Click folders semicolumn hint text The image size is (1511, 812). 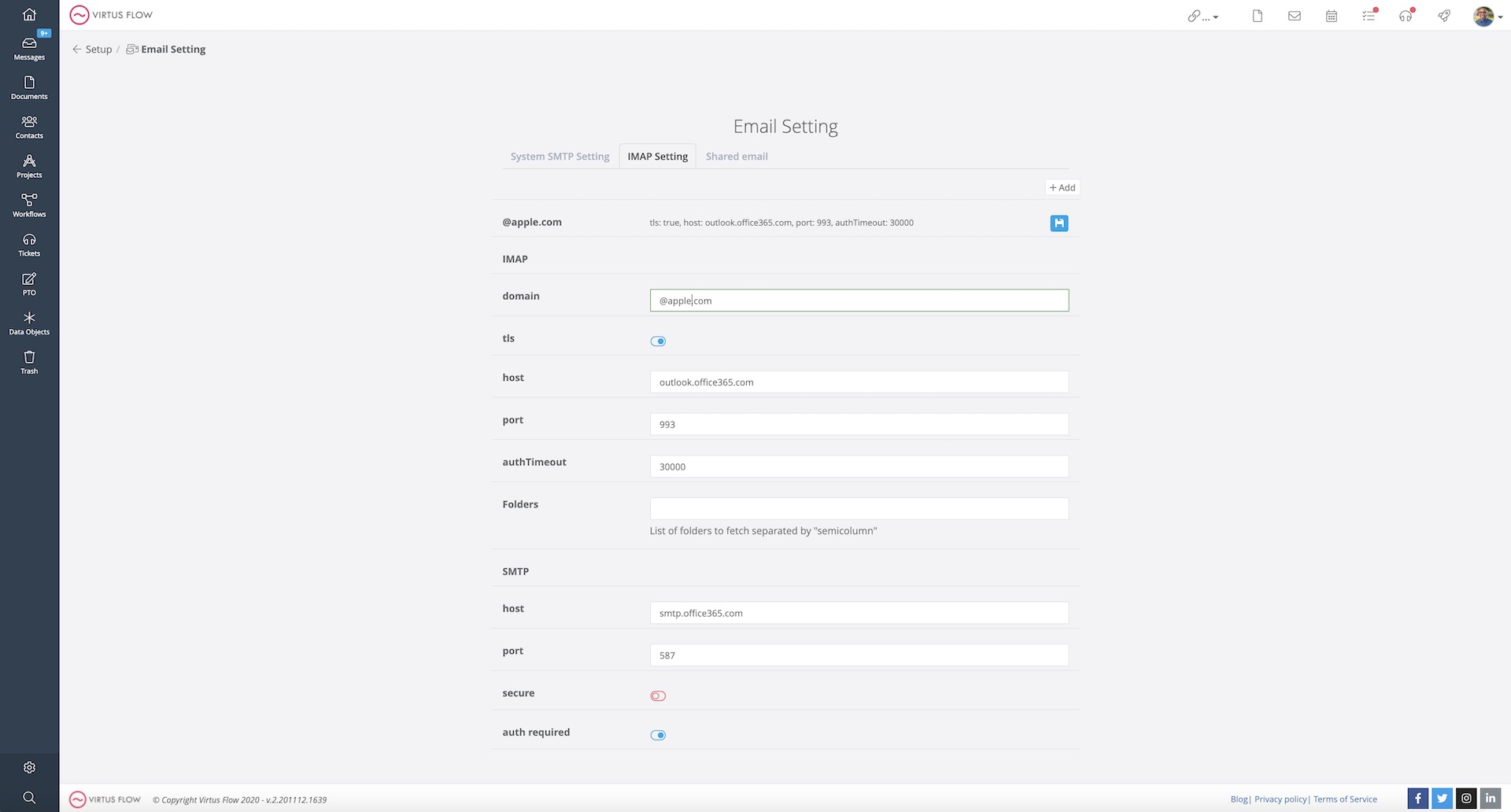point(763,531)
